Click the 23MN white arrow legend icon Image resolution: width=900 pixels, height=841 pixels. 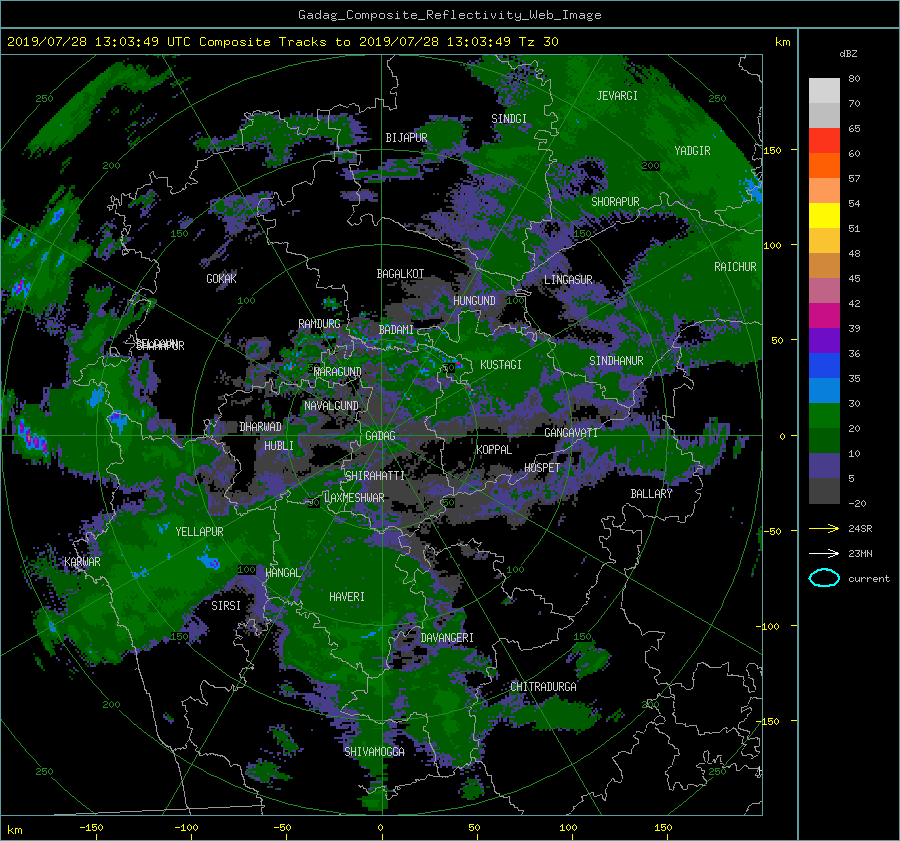[x=824, y=553]
